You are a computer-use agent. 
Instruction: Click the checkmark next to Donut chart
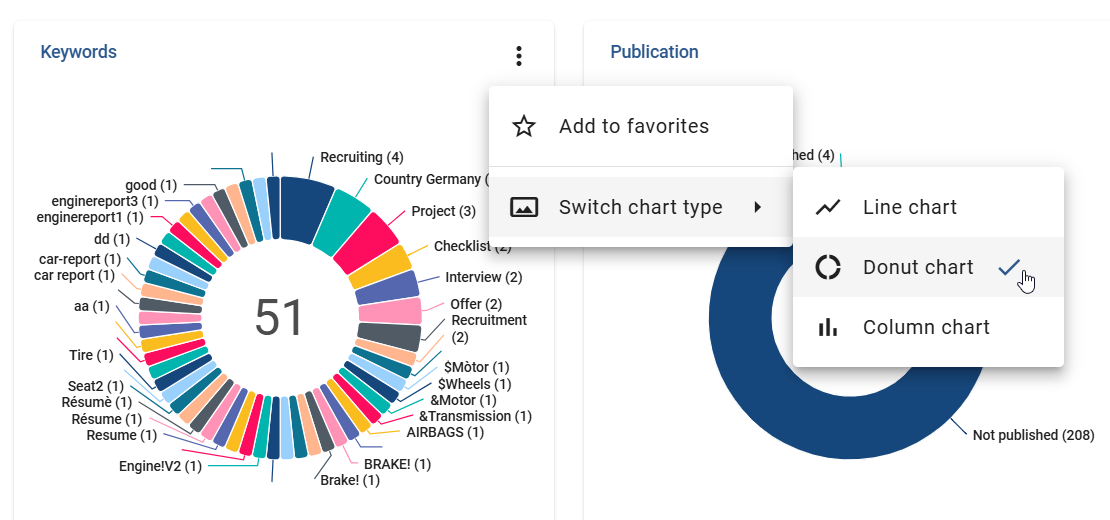click(1009, 267)
